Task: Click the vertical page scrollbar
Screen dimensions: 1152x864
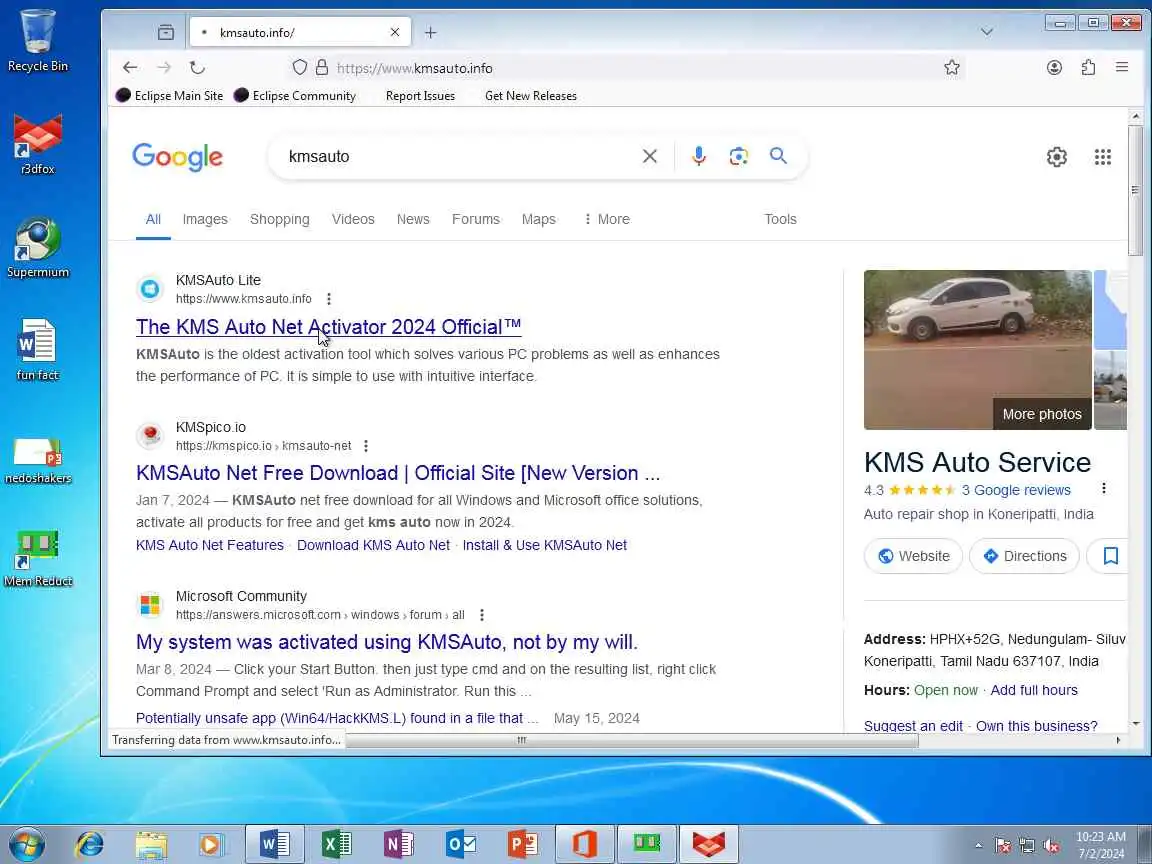Action: pos(1136,190)
